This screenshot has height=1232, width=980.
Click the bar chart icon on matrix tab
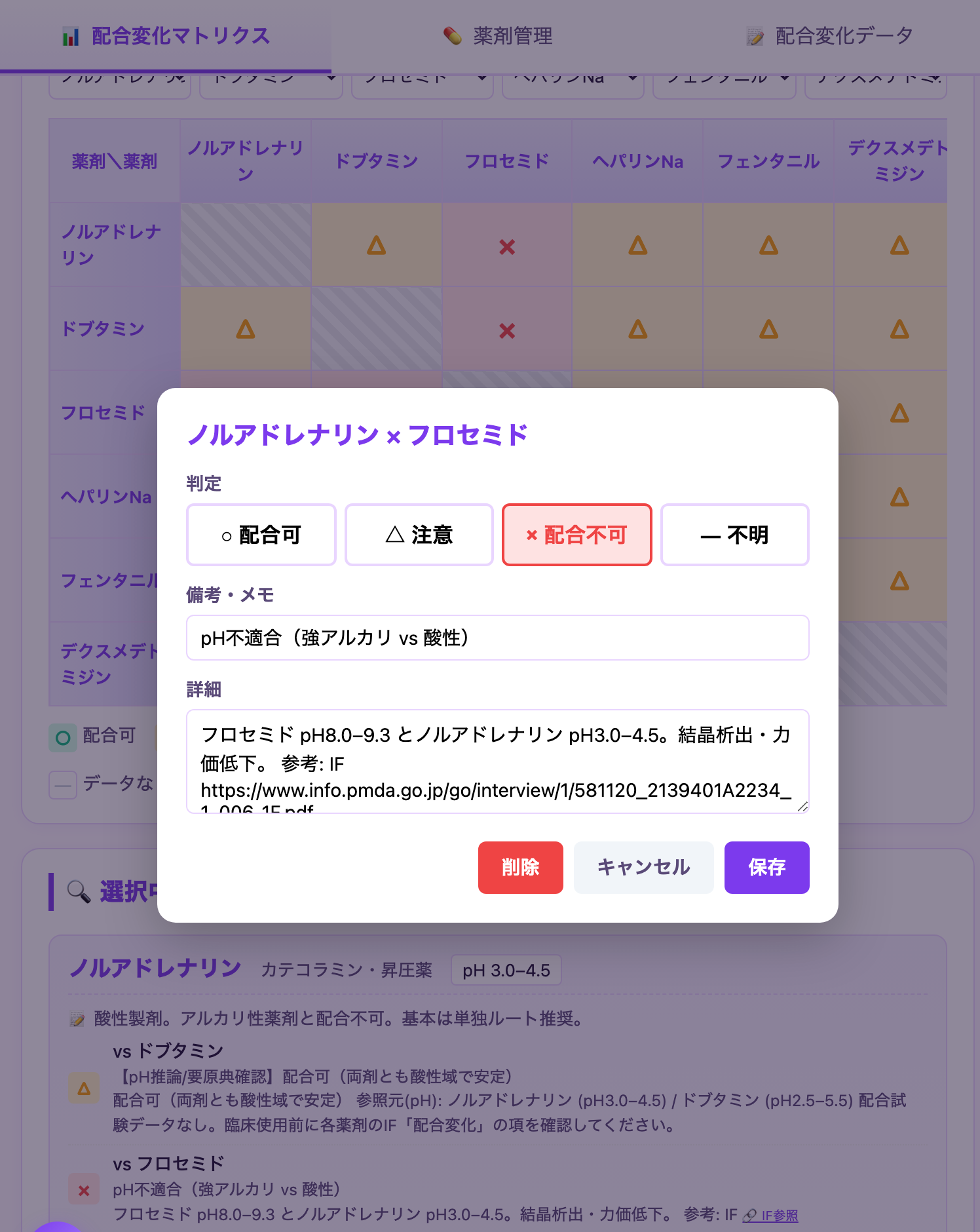coord(71,37)
